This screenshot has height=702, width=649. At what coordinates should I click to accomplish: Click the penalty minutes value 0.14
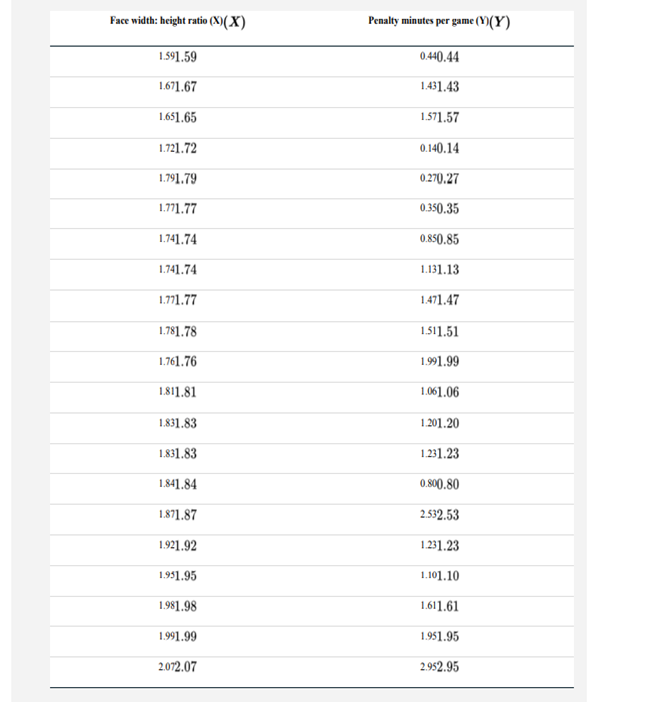[x=440, y=148]
